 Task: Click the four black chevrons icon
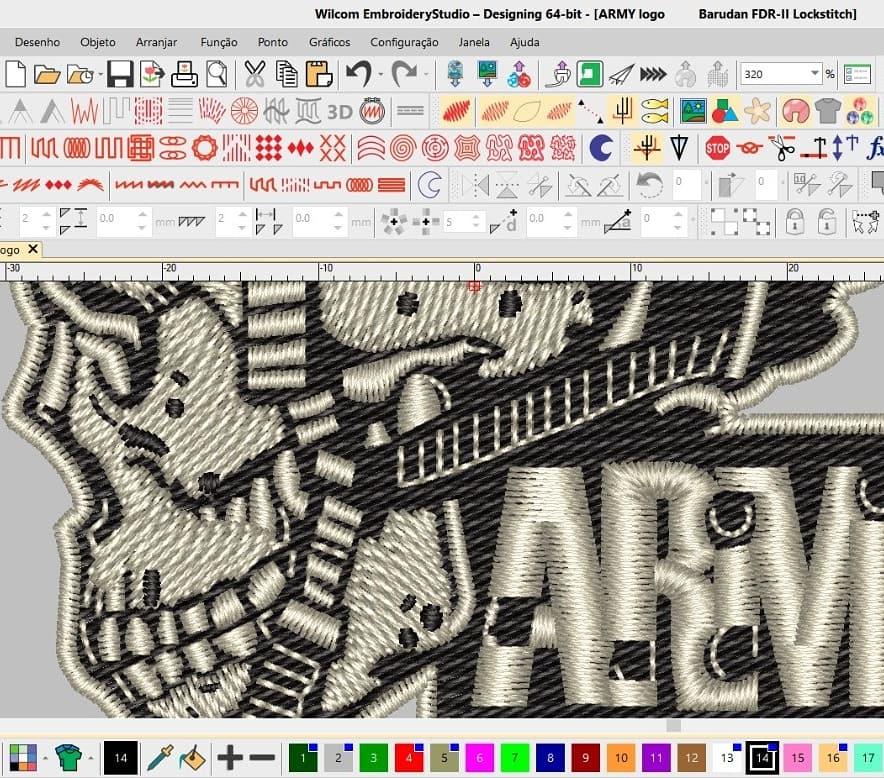coord(653,74)
